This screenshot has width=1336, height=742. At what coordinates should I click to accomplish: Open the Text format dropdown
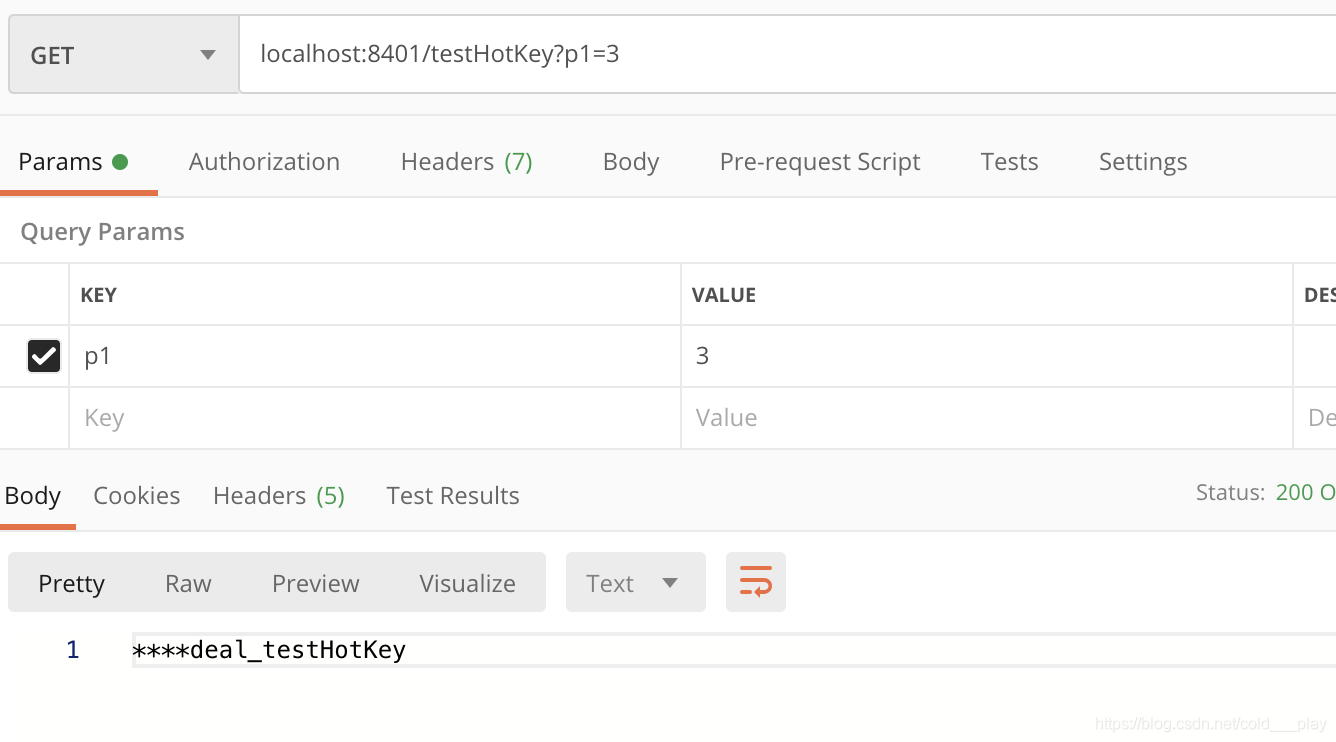(x=636, y=582)
